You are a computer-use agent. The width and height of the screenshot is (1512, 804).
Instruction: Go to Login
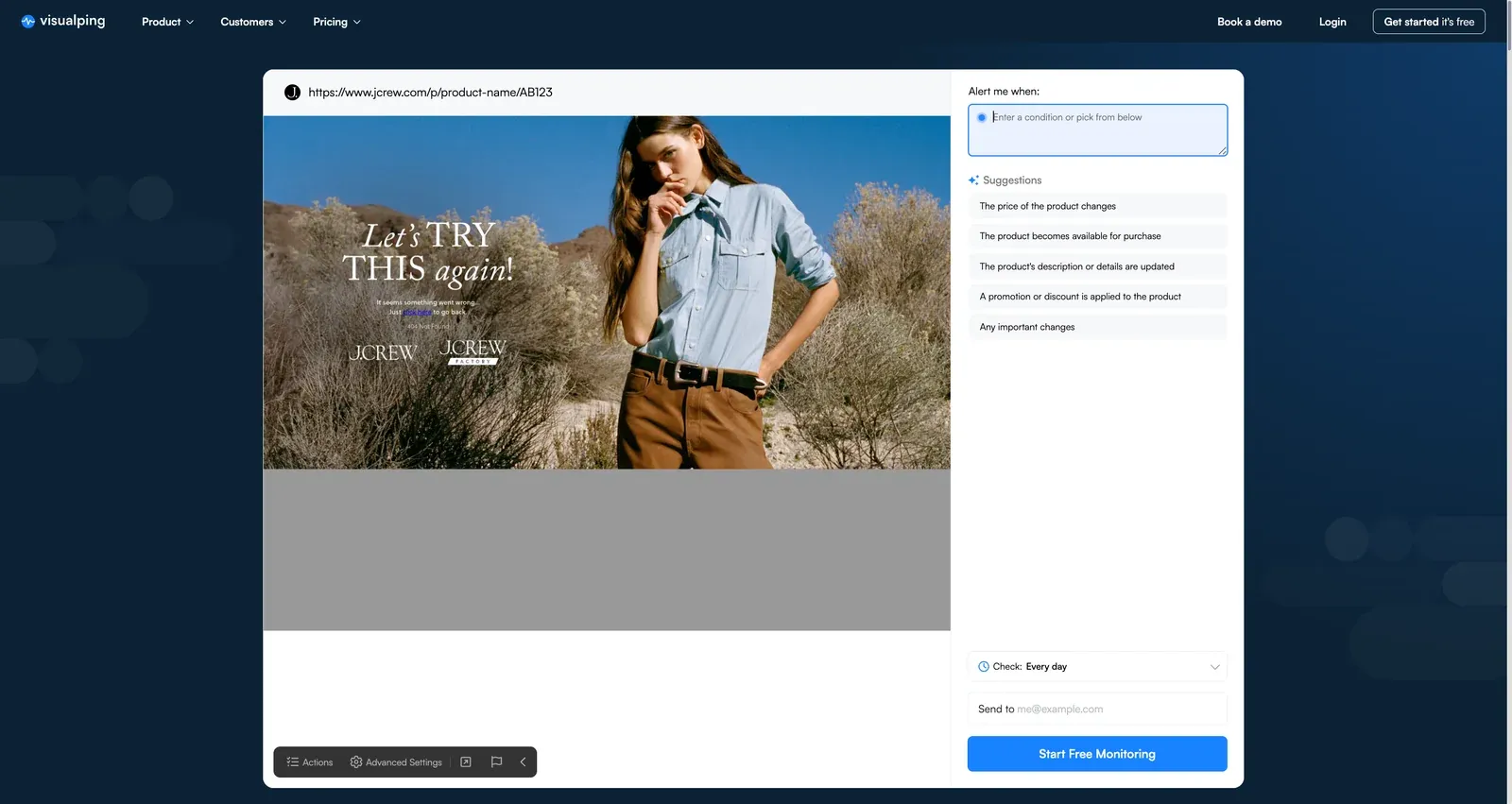point(1332,22)
